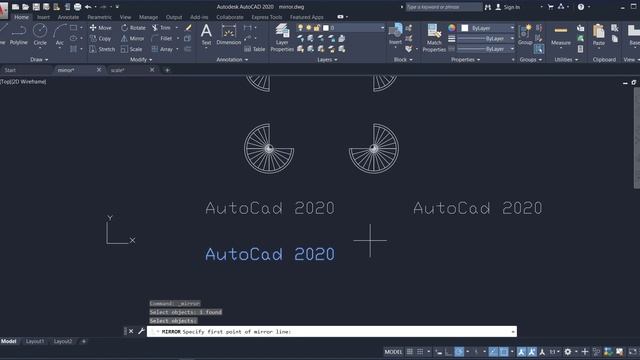640x360 pixels.
Task: Click the Plot printer icon in quick access toolbar
Action: [x=77, y=7]
